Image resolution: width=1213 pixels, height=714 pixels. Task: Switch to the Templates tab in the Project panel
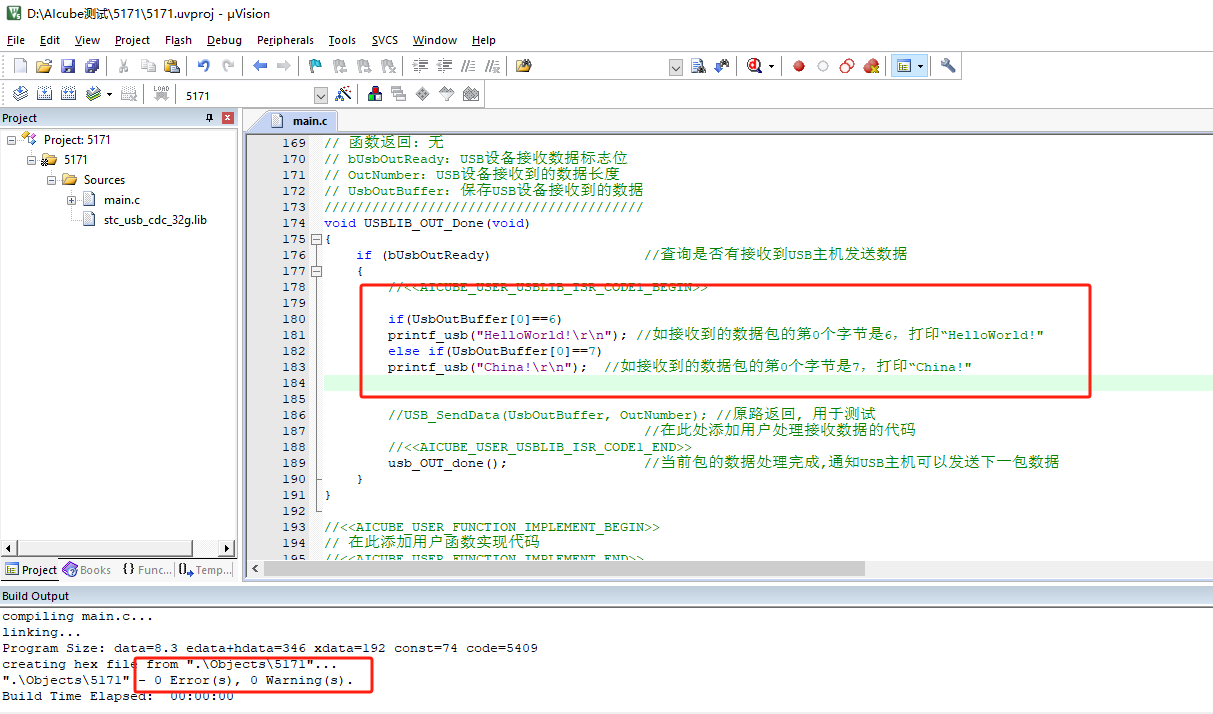pos(205,570)
